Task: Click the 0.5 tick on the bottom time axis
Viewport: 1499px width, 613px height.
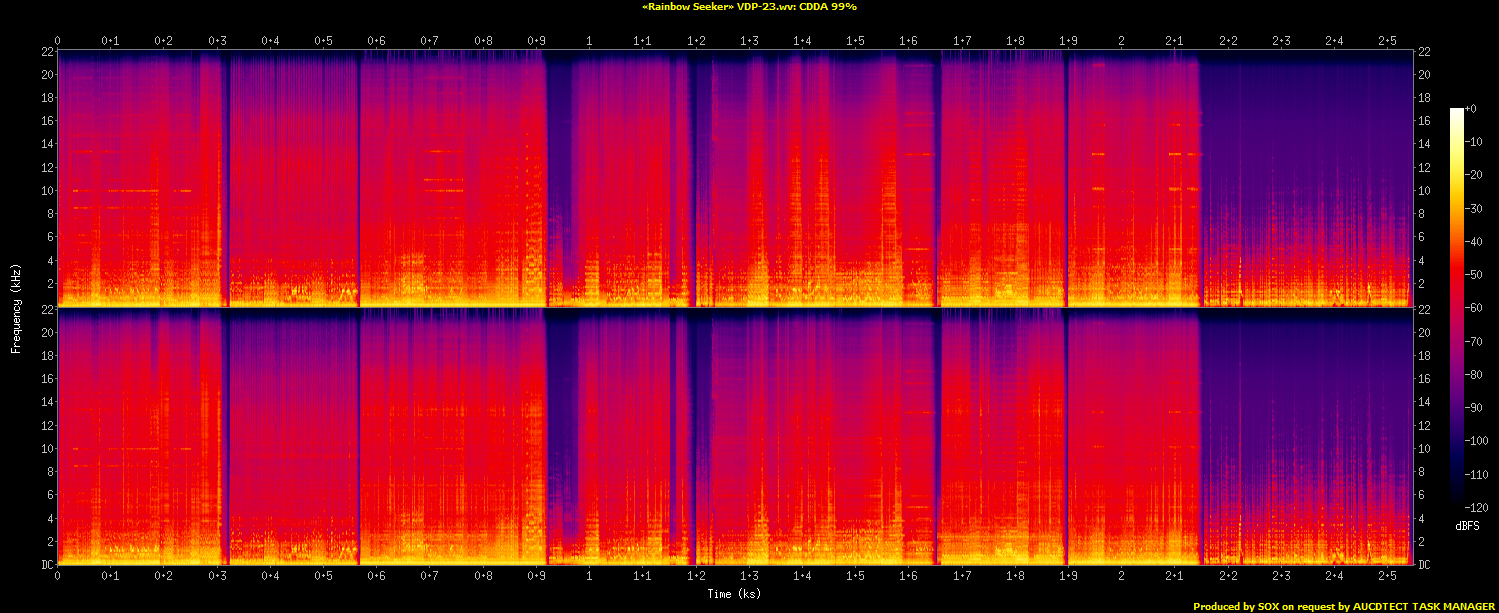Action: click(x=323, y=576)
